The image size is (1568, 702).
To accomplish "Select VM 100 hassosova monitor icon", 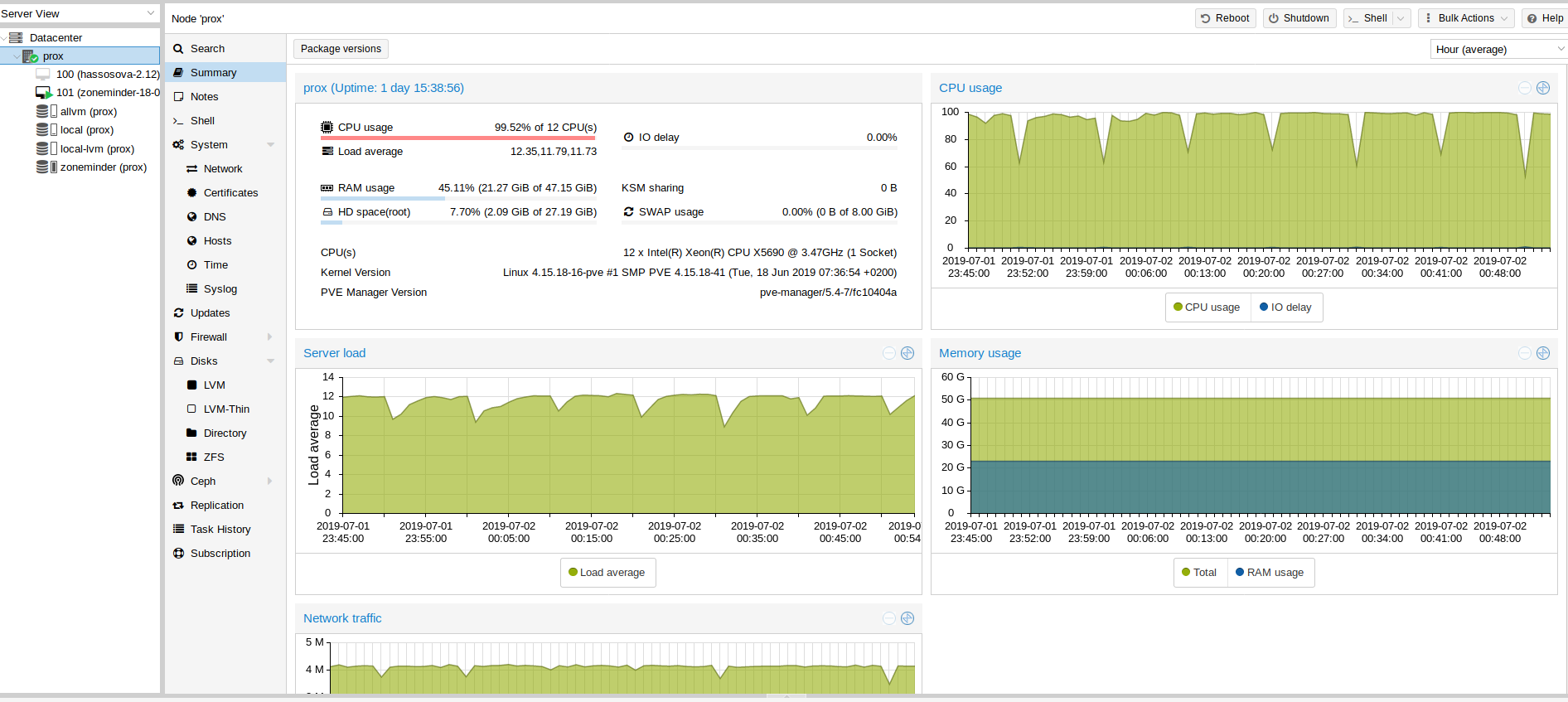I will [43, 75].
